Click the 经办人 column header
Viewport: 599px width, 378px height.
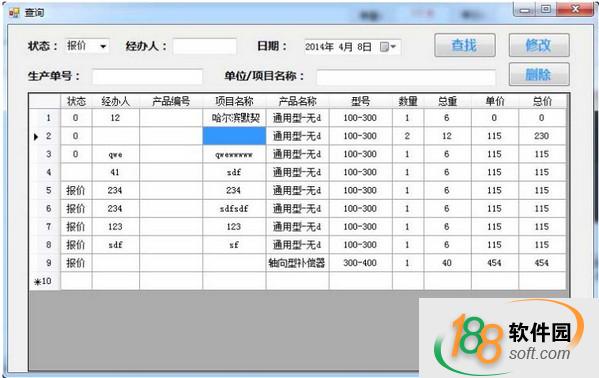(115, 101)
